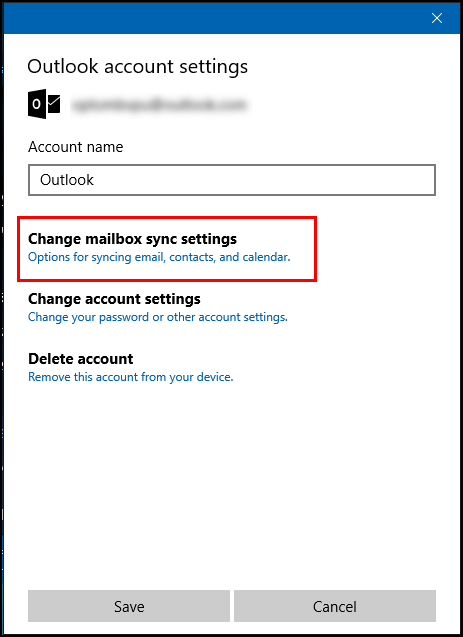Click Change your password or other account settings
The height and width of the screenshot is (637, 463).
click(x=158, y=317)
